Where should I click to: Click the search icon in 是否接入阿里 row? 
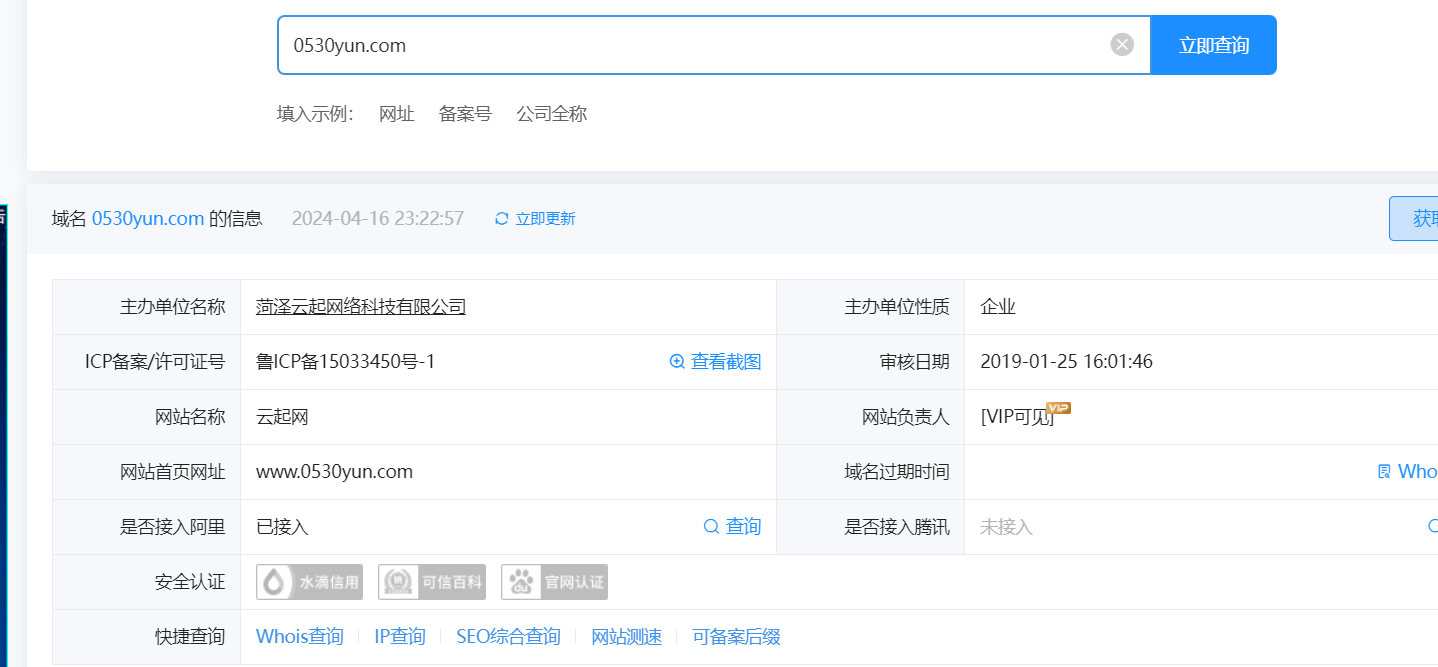coord(711,527)
